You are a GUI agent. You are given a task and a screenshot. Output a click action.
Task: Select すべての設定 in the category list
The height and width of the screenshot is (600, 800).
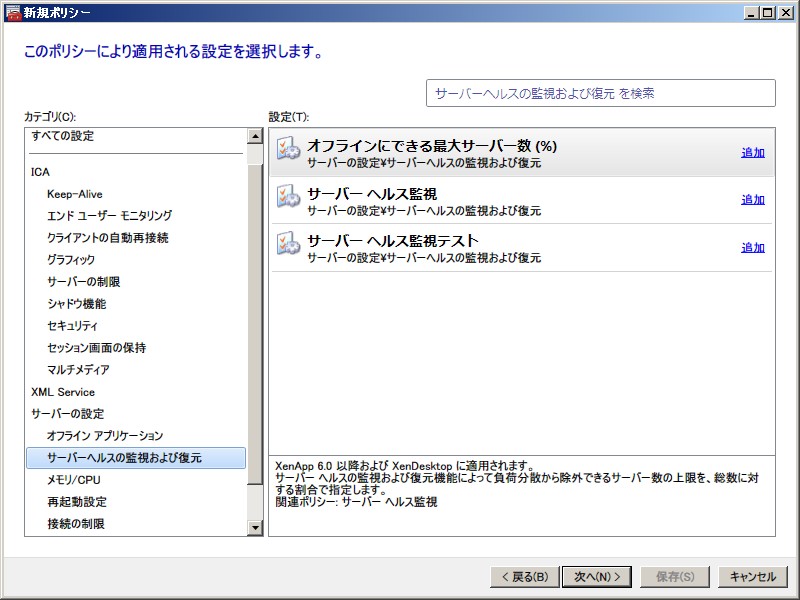(62, 136)
